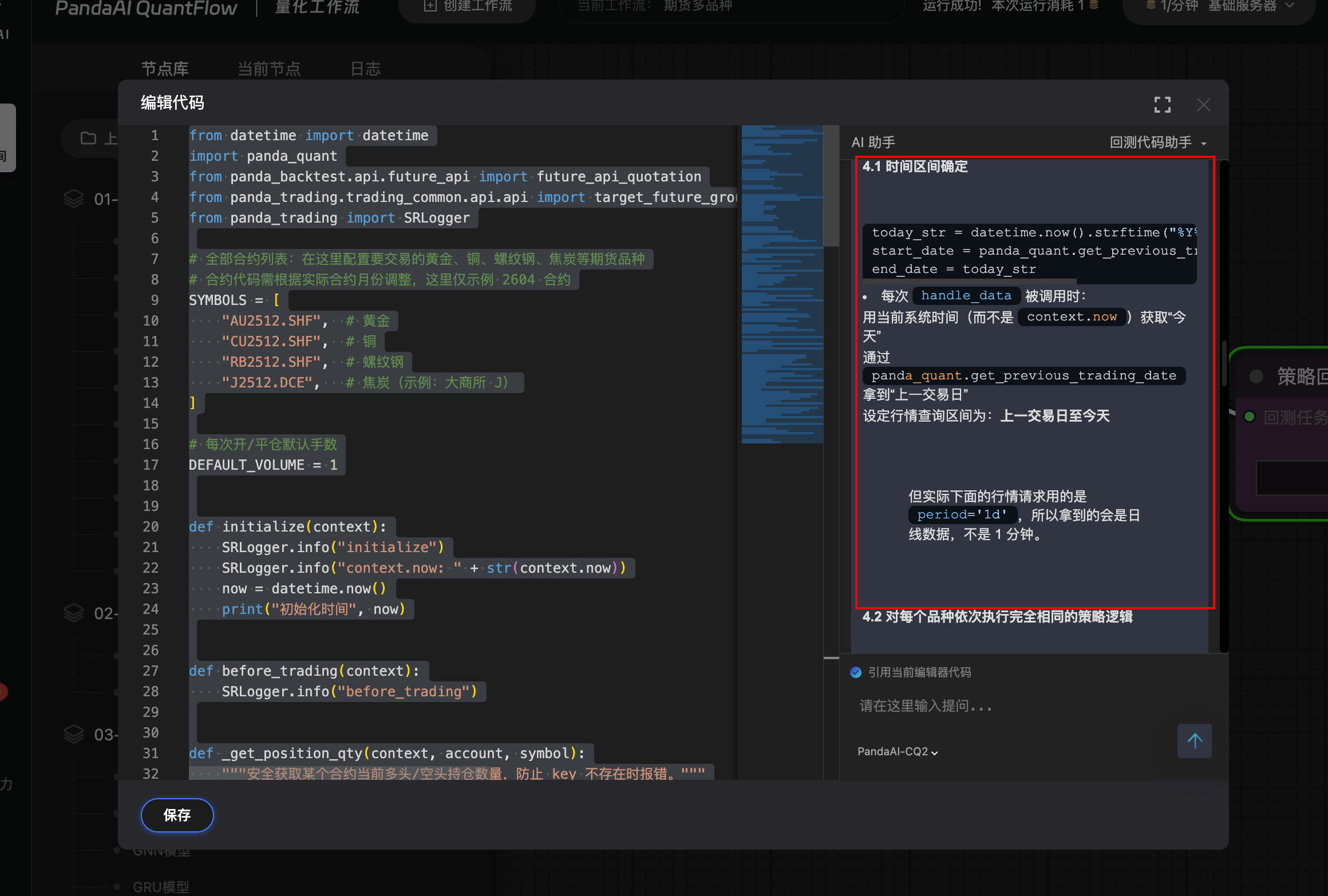Screen dimensions: 1328x896
Task: Click the panda_quant.get_previous_trading_date code chip
Action: pyautogui.click(x=1024, y=376)
